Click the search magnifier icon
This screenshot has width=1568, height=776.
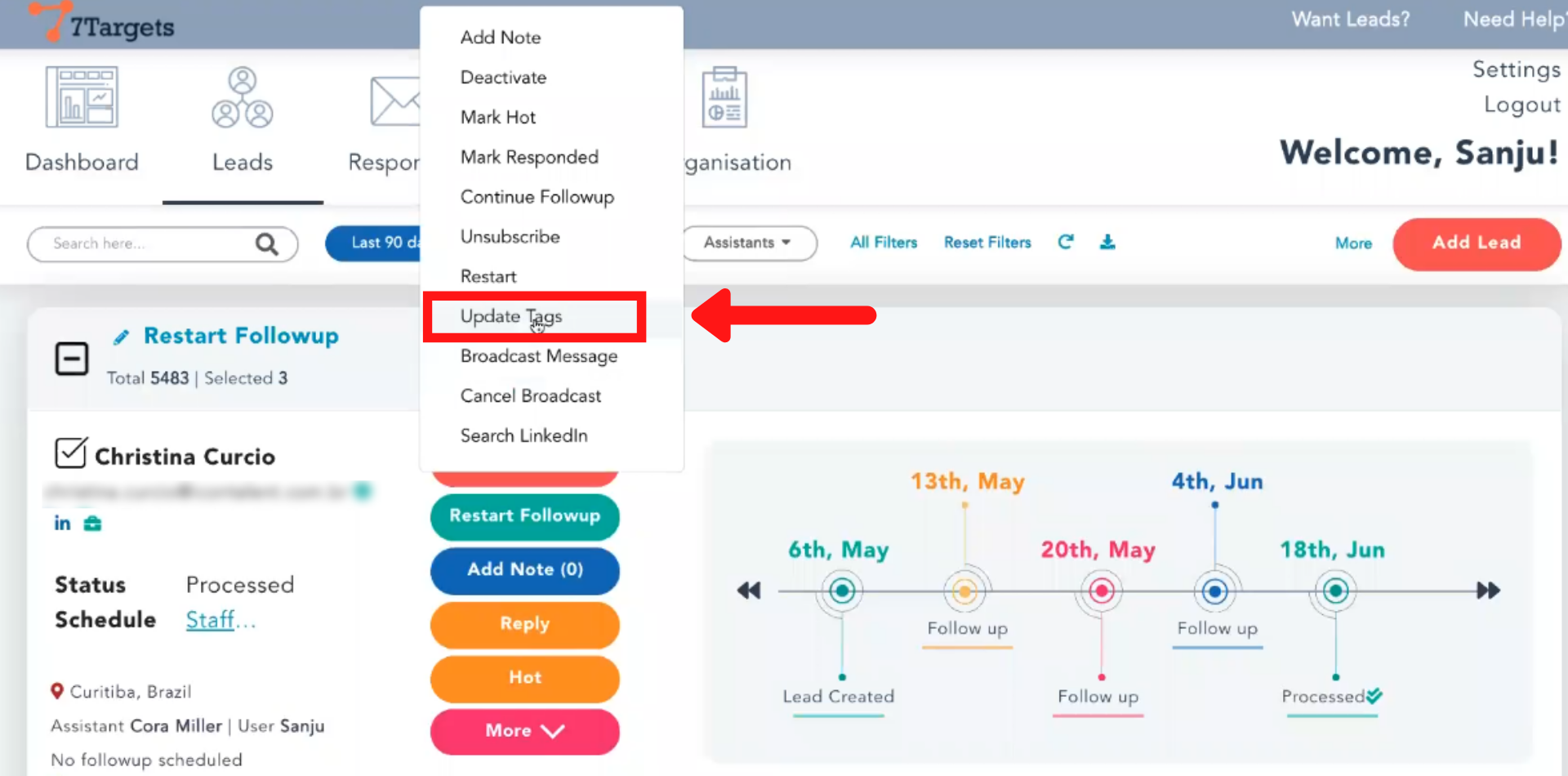(266, 244)
